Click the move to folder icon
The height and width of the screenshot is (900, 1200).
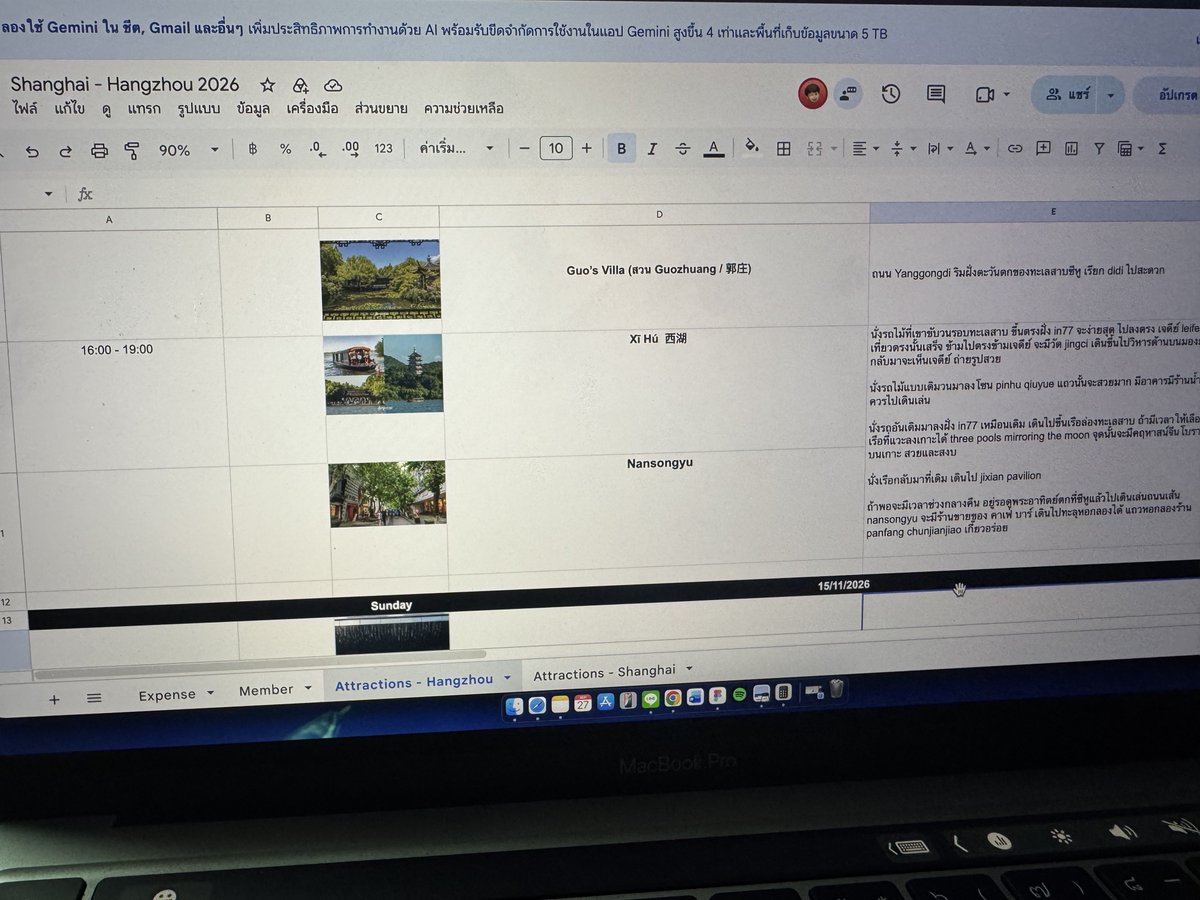300,85
